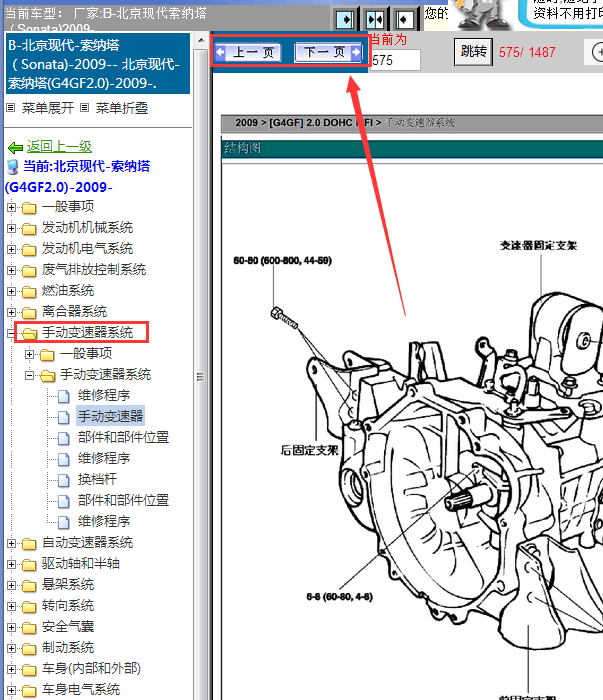This screenshot has width=603, height=700.
Task: Click folder icon next to 车身电气系统
Action: (x=29, y=691)
